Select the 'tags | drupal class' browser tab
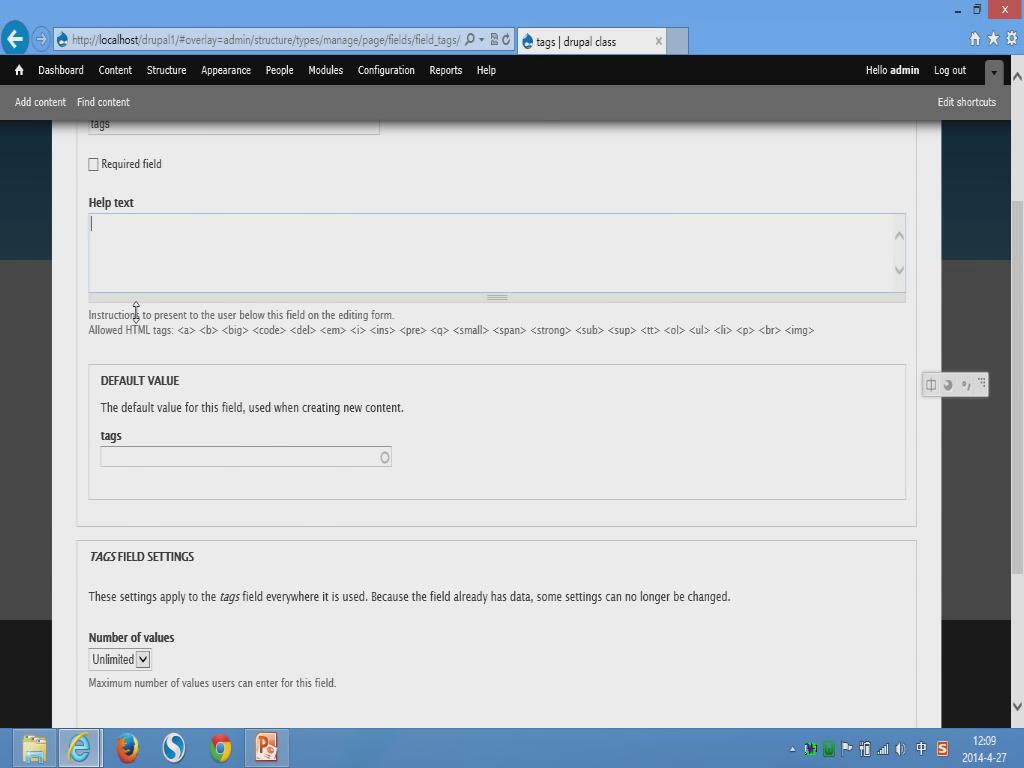The width and height of the screenshot is (1024, 768). pyautogui.click(x=592, y=41)
